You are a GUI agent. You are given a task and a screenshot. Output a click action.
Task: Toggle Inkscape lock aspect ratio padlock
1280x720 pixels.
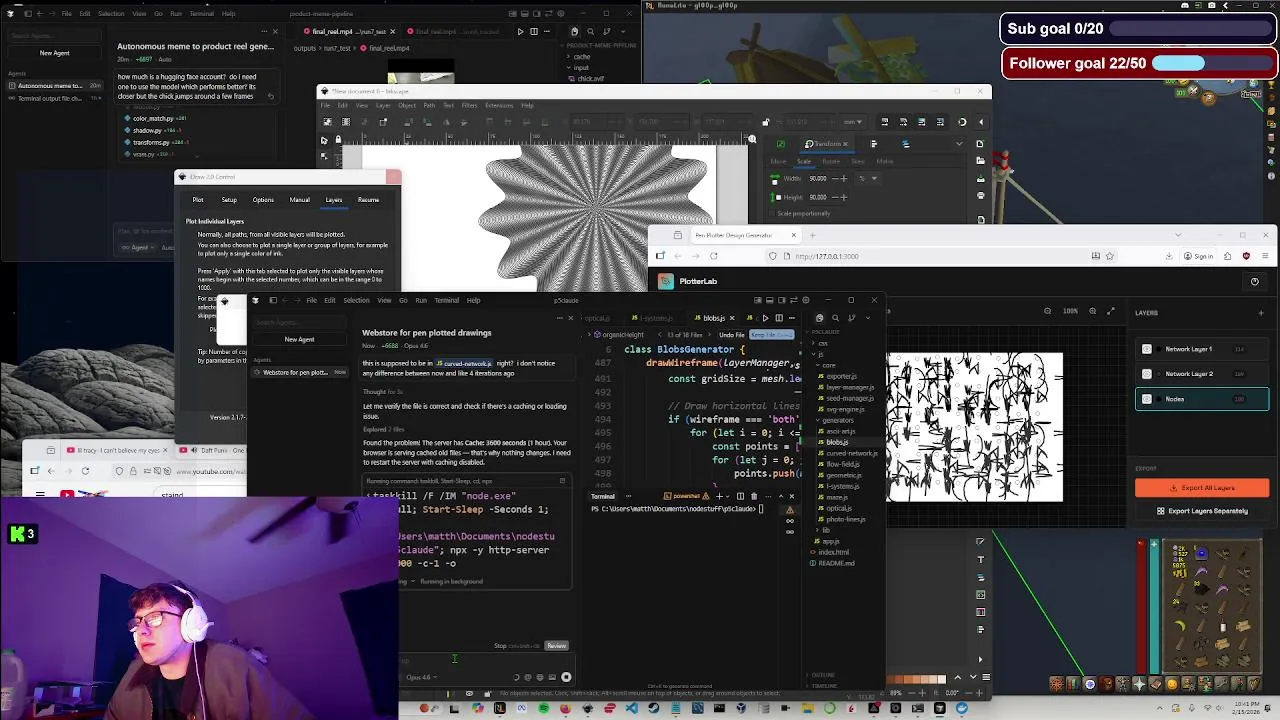(765, 122)
